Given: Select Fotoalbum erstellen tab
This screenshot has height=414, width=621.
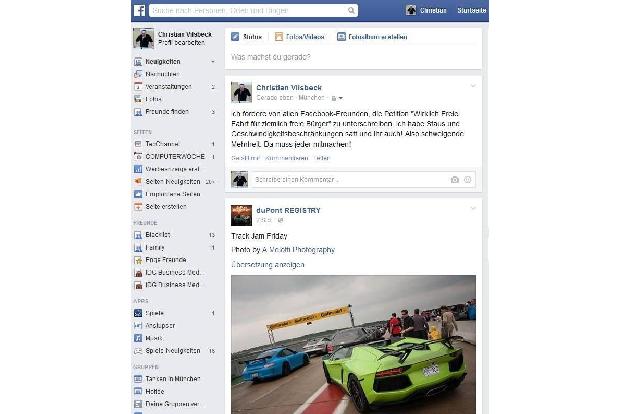Looking at the screenshot, I should pyautogui.click(x=372, y=37).
